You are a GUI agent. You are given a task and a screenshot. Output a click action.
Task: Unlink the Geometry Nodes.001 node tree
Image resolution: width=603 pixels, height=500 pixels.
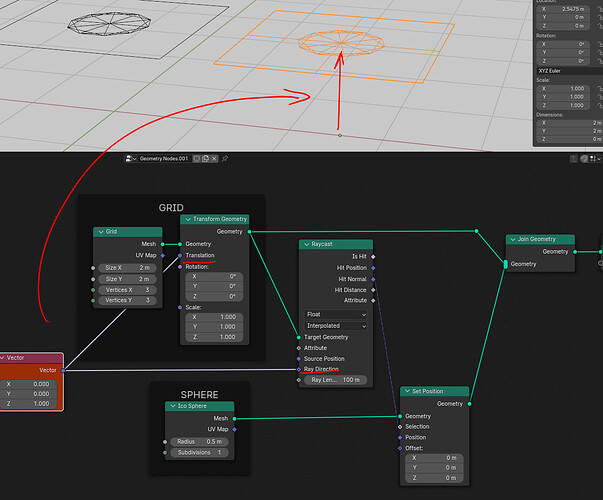[x=215, y=158]
